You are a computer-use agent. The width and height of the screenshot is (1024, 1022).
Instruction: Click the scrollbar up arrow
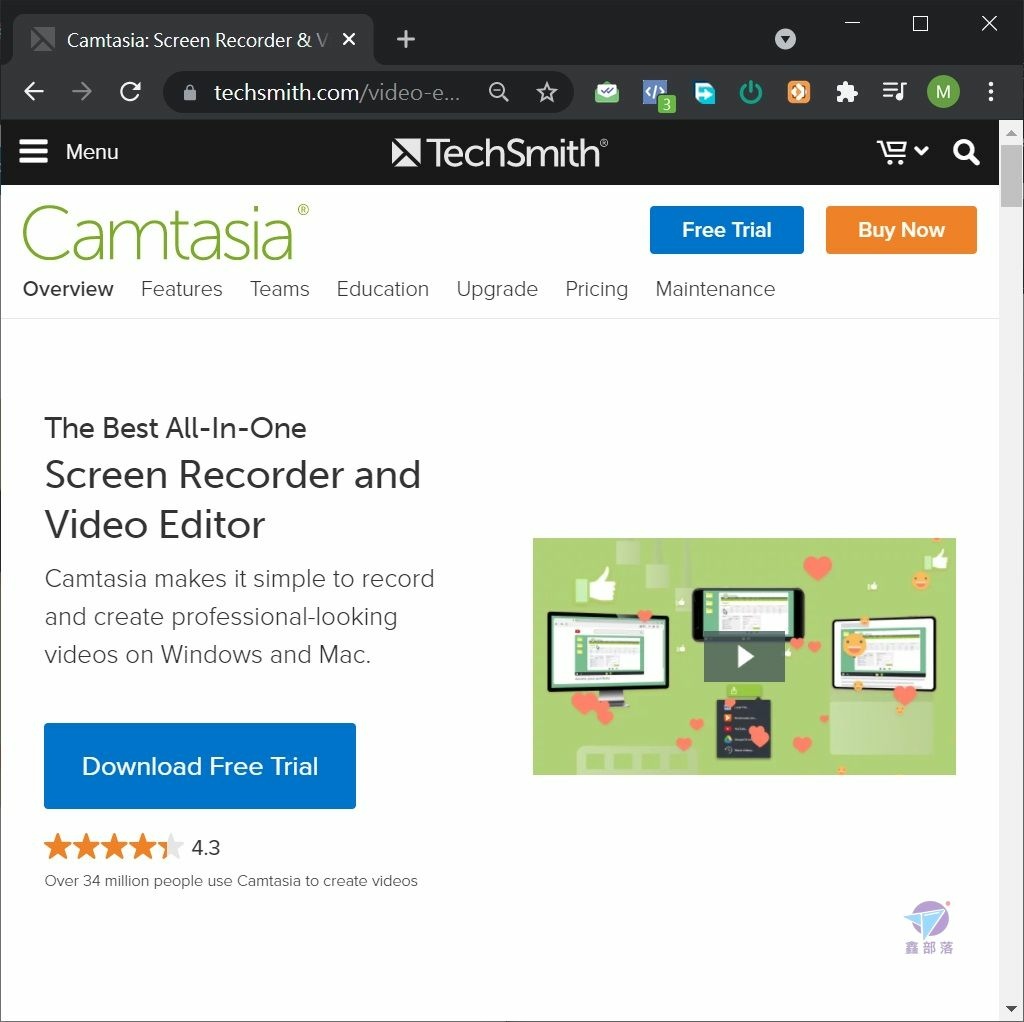click(x=1012, y=133)
